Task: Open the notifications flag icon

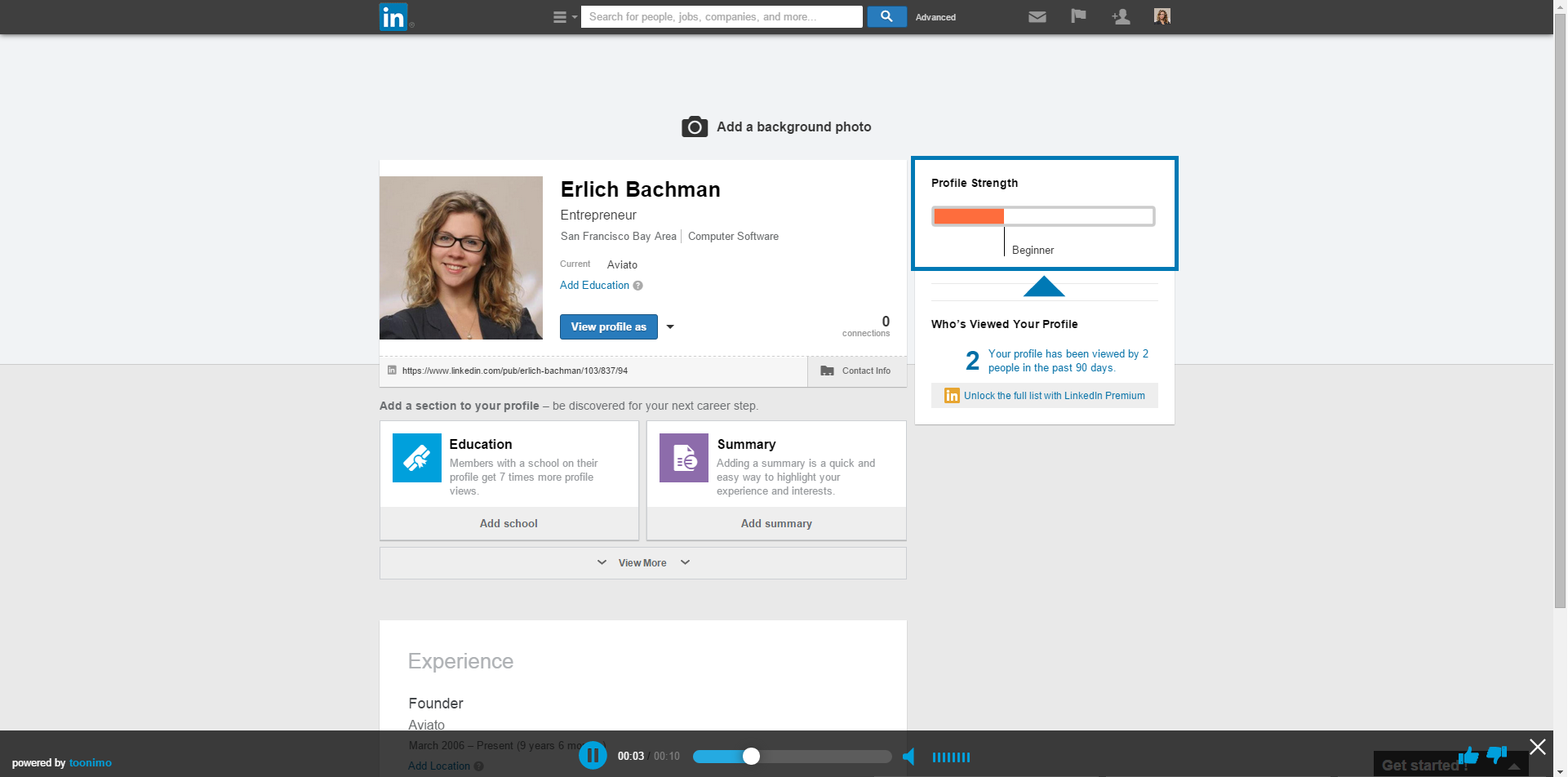Action: tap(1078, 16)
